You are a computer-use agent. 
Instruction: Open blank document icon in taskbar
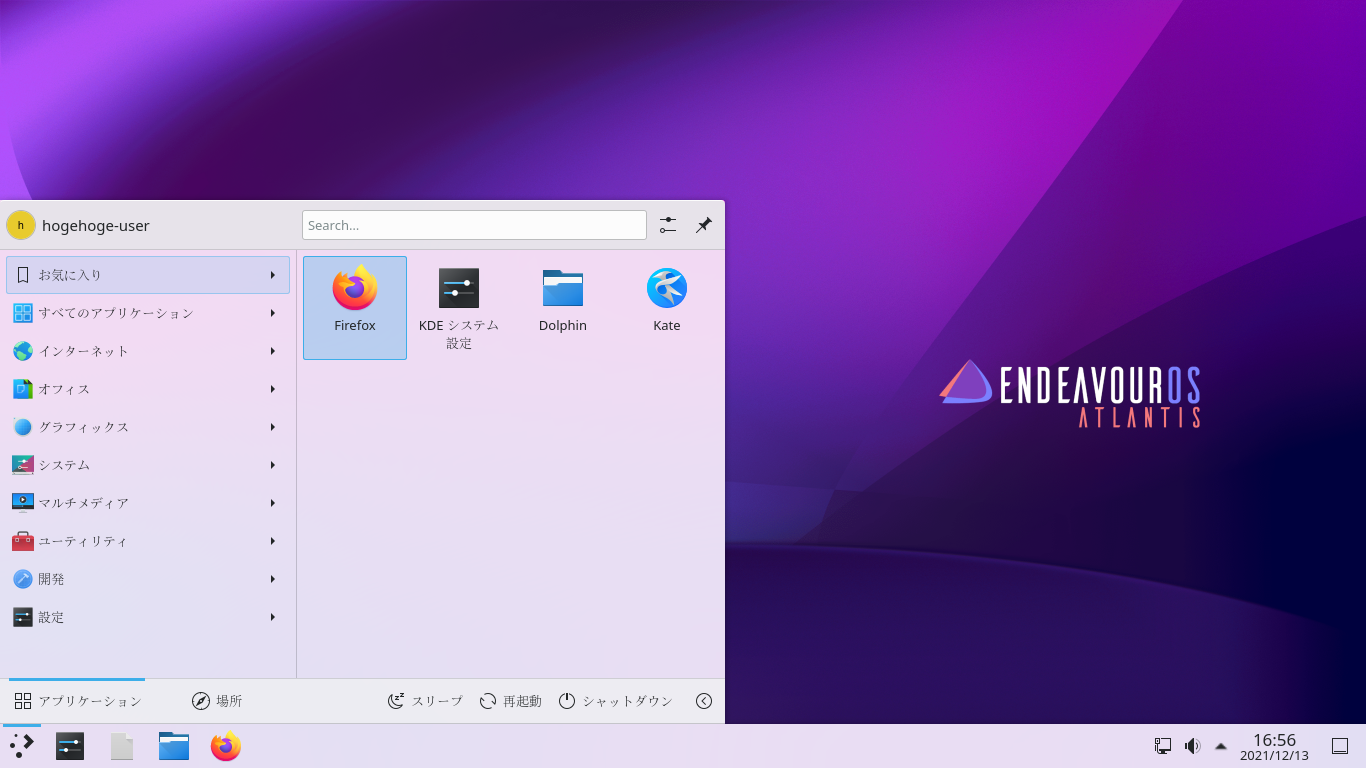[x=122, y=746]
